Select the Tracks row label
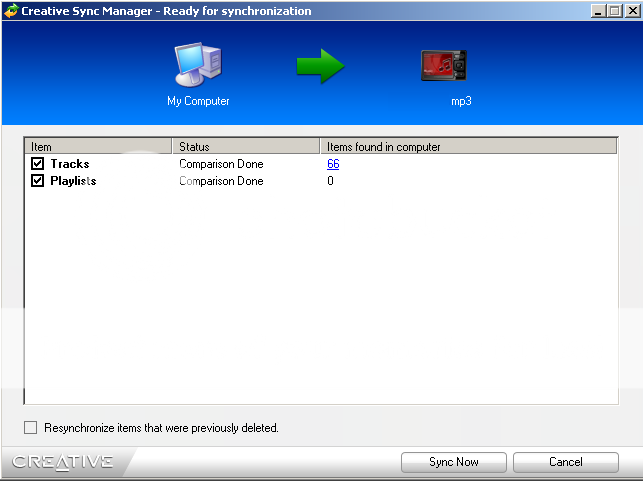 tap(70, 164)
